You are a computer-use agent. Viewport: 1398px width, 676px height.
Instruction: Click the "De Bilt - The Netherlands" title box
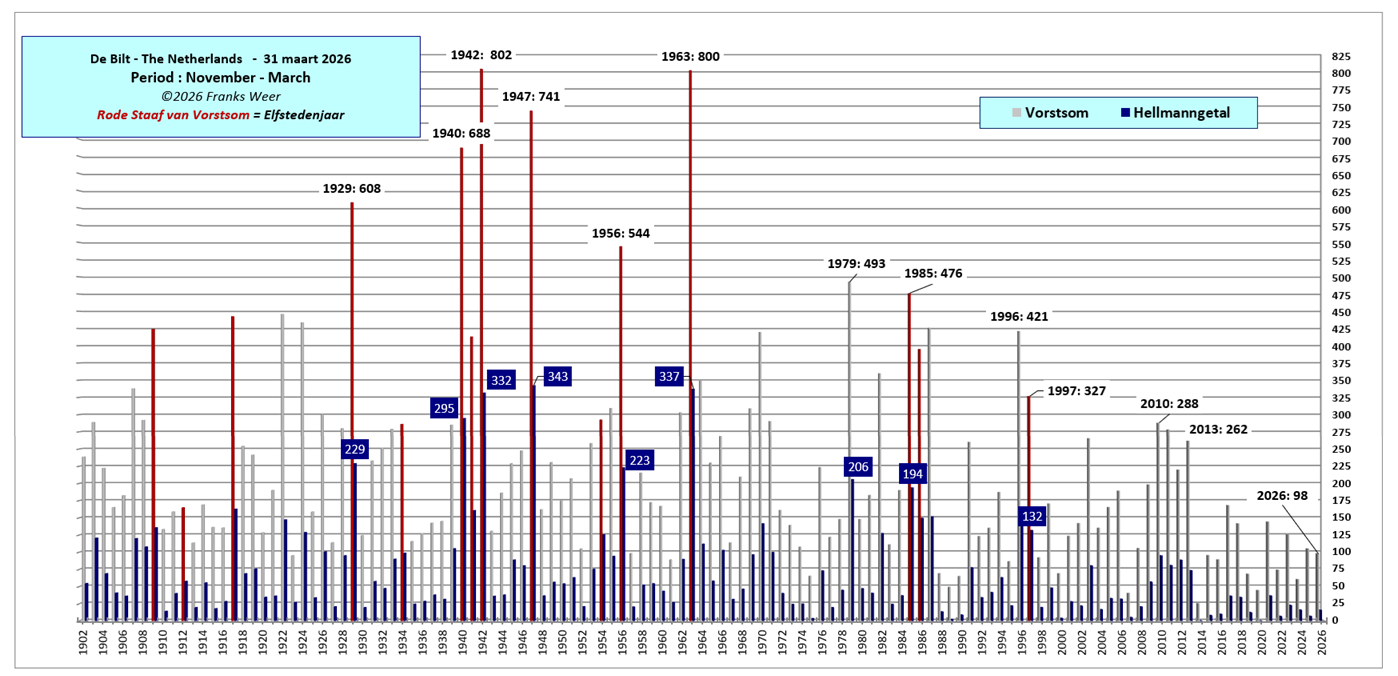(x=221, y=87)
